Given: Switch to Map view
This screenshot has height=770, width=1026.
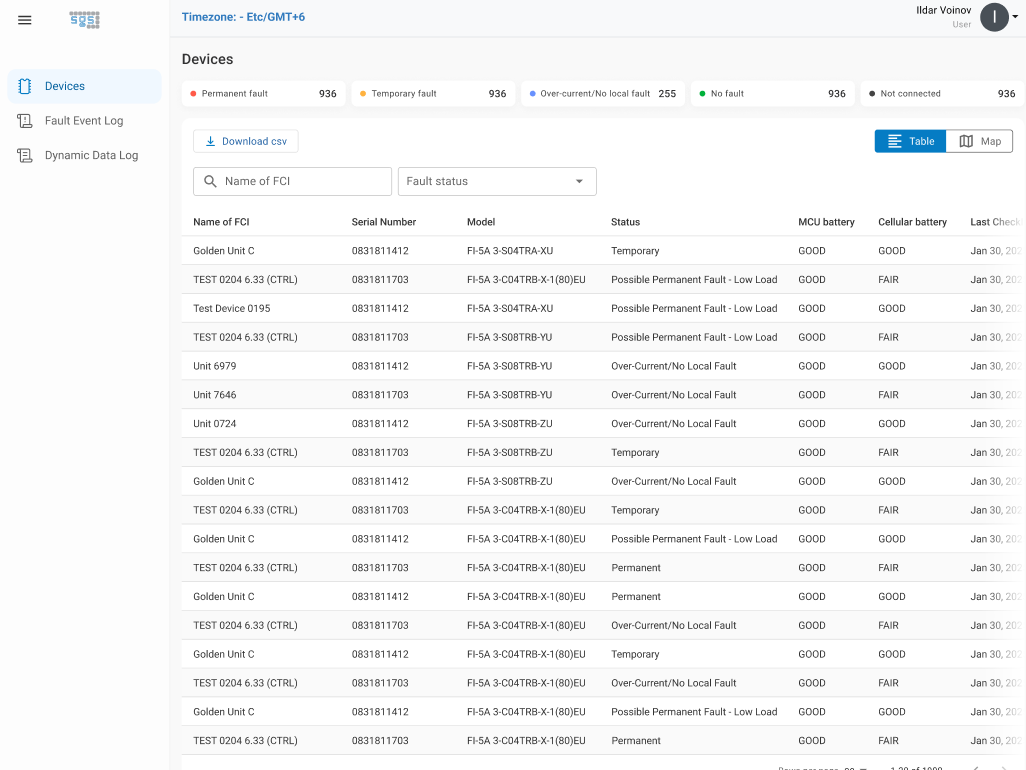Looking at the screenshot, I should point(980,141).
